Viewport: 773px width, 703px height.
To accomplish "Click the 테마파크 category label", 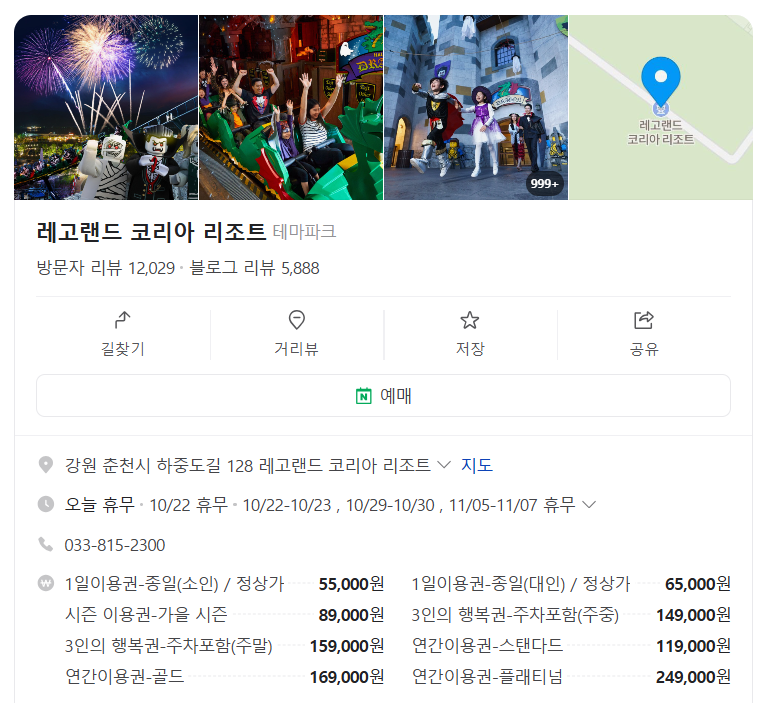I will (304, 232).
